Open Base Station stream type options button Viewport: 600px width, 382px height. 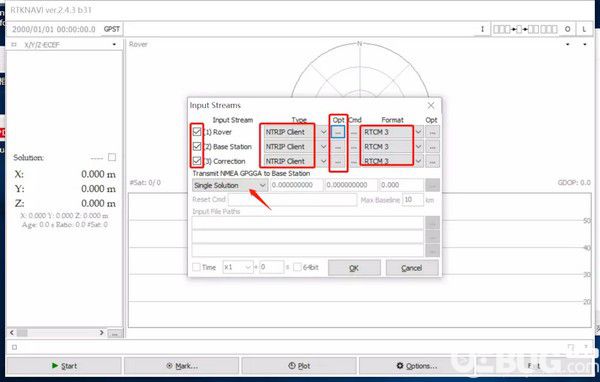pyautogui.click(x=338, y=147)
